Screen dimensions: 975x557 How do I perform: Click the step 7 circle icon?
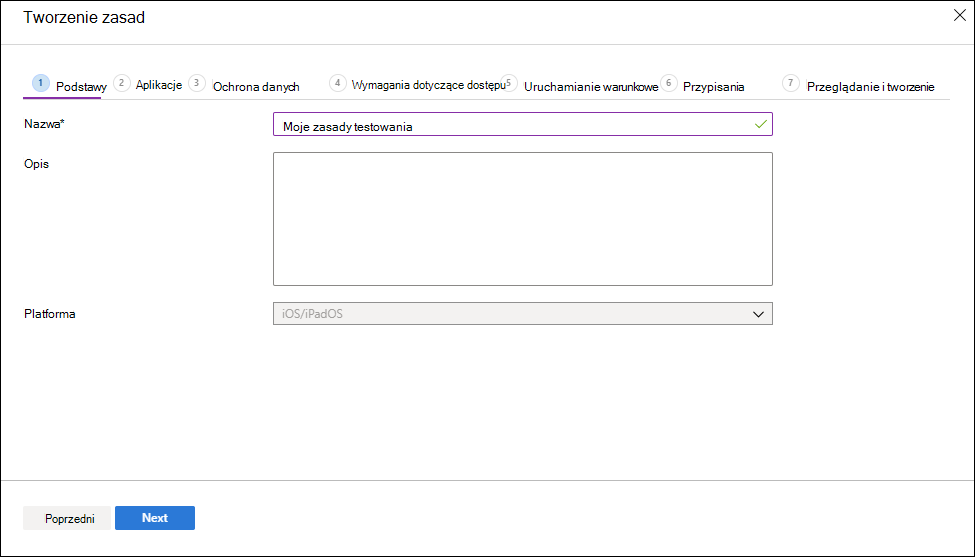(790, 83)
